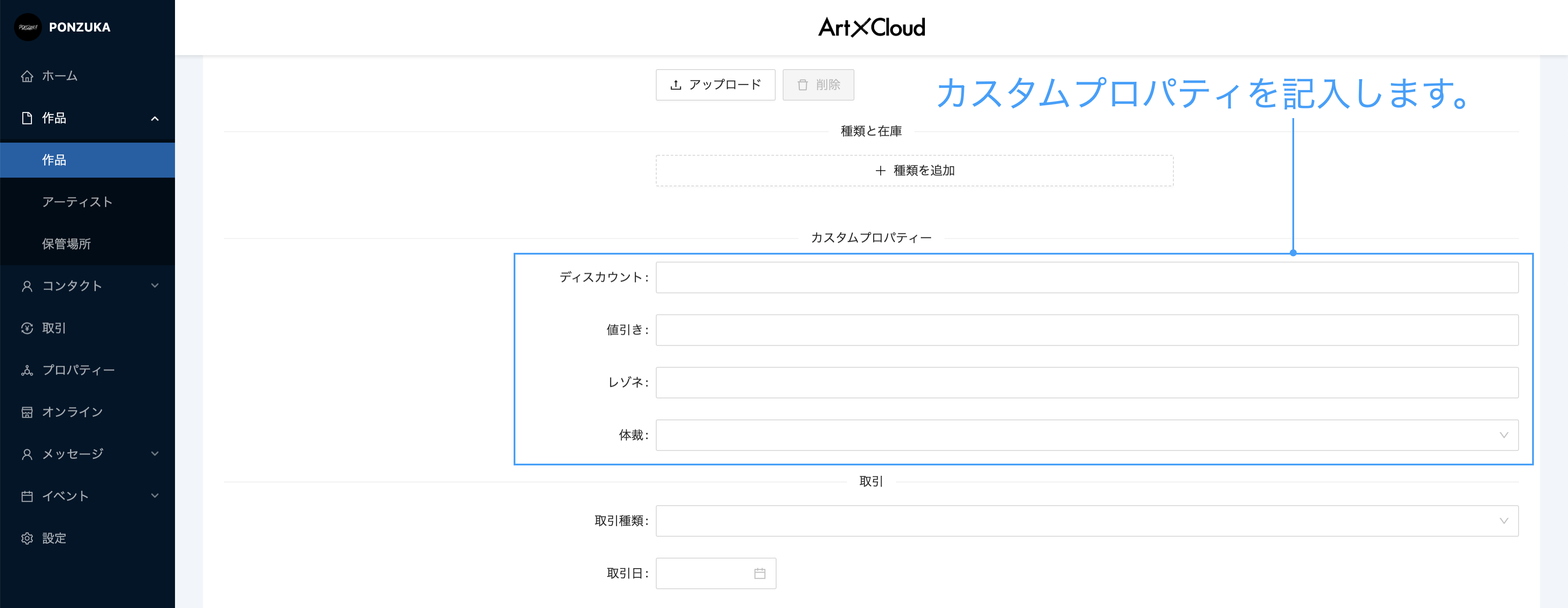Viewport: 1568px width, 608px height.
Task: Expand the メッセージ submenu chevron
Action: tap(154, 454)
